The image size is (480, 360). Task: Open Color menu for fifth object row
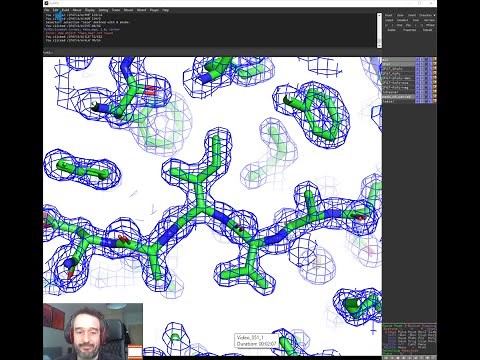[434, 78]
